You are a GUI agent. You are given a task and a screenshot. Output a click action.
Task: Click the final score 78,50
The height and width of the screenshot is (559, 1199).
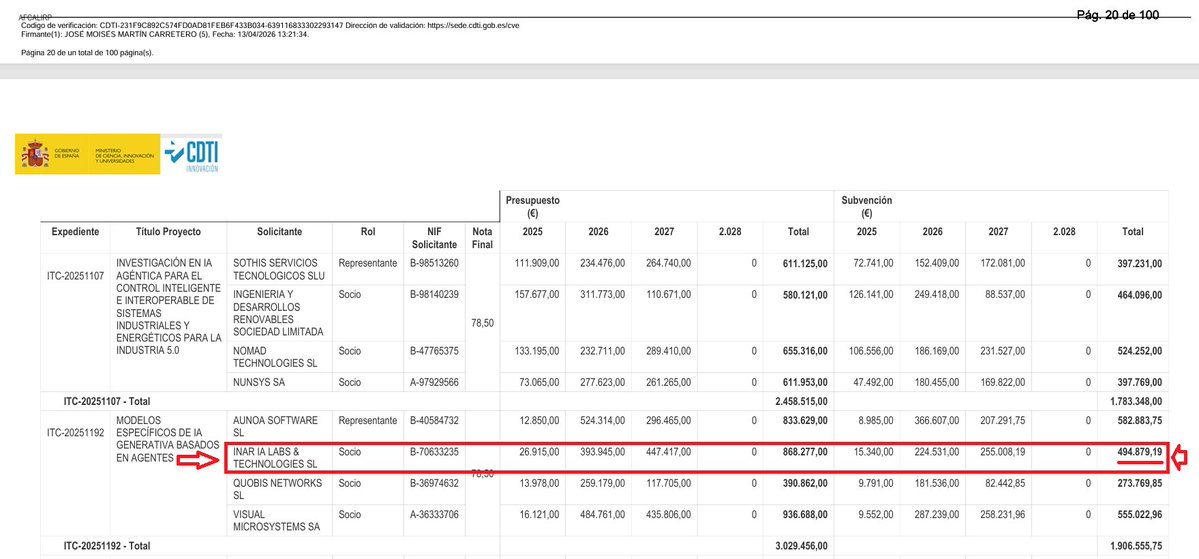click(x=483, y=323)
